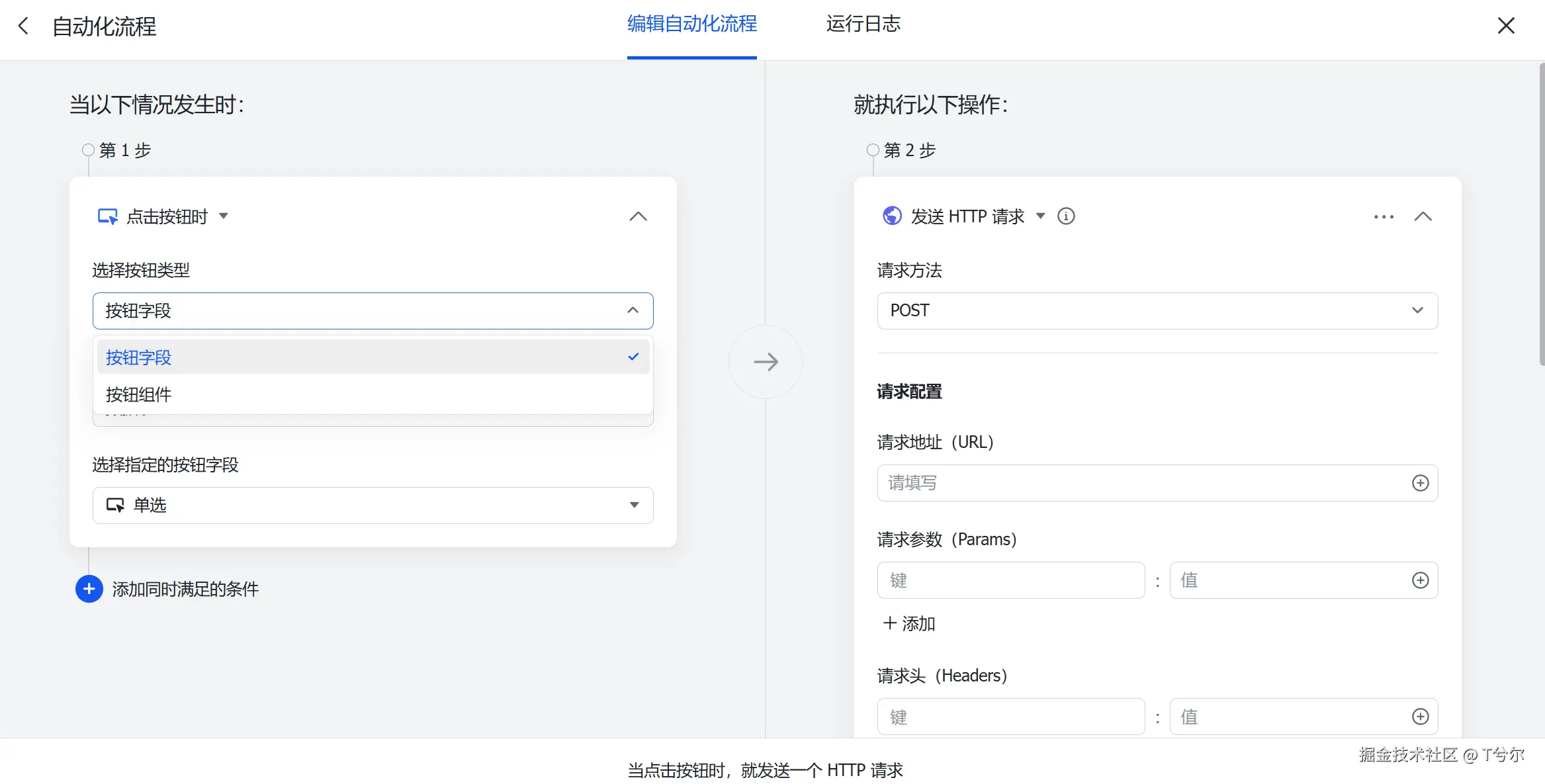Collapse the 点击按钮时 trigger card
The image size is (1545, 784).
638,217
